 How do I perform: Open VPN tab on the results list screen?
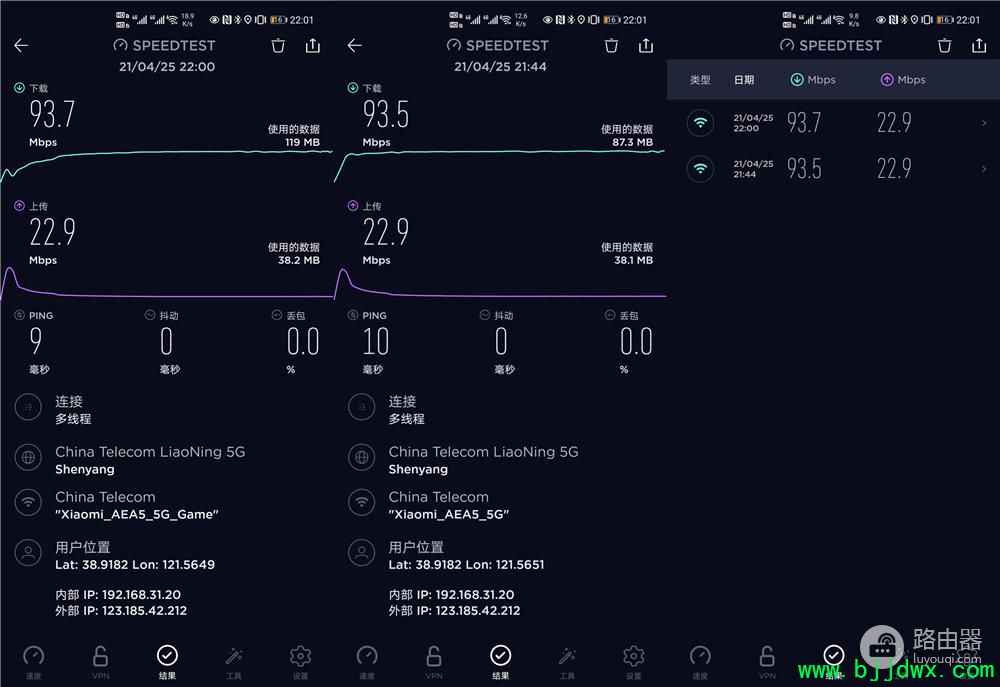click(767, 661)
